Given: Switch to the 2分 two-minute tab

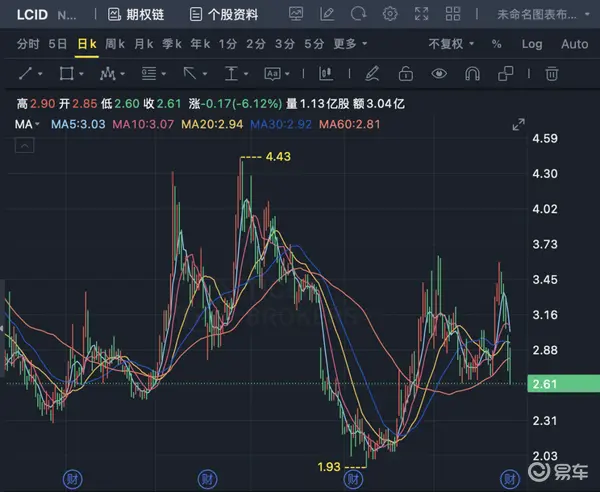Looking at the screenshot, I should pyautogui.click(x=256, y=44).
